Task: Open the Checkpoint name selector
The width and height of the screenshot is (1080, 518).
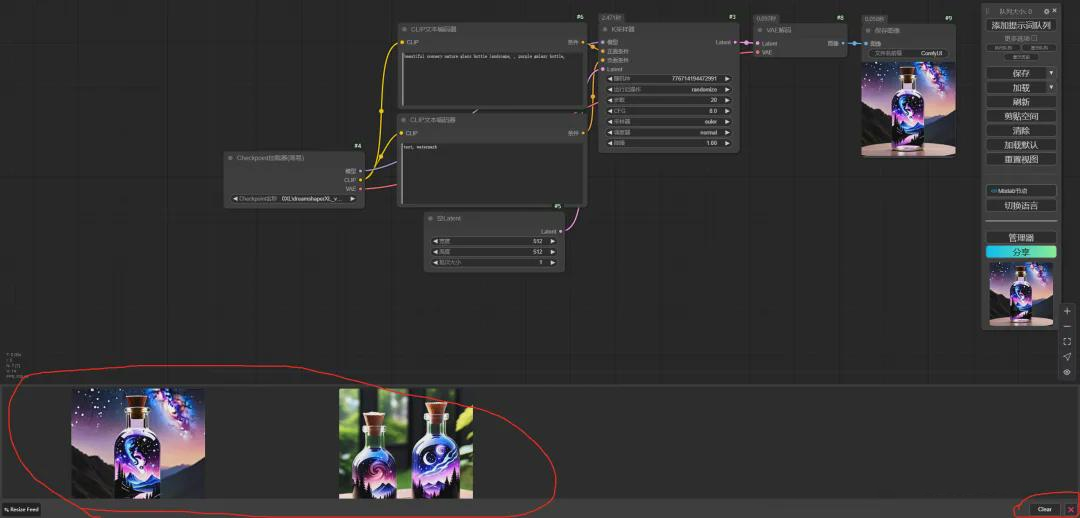Action: coord(293,199)
